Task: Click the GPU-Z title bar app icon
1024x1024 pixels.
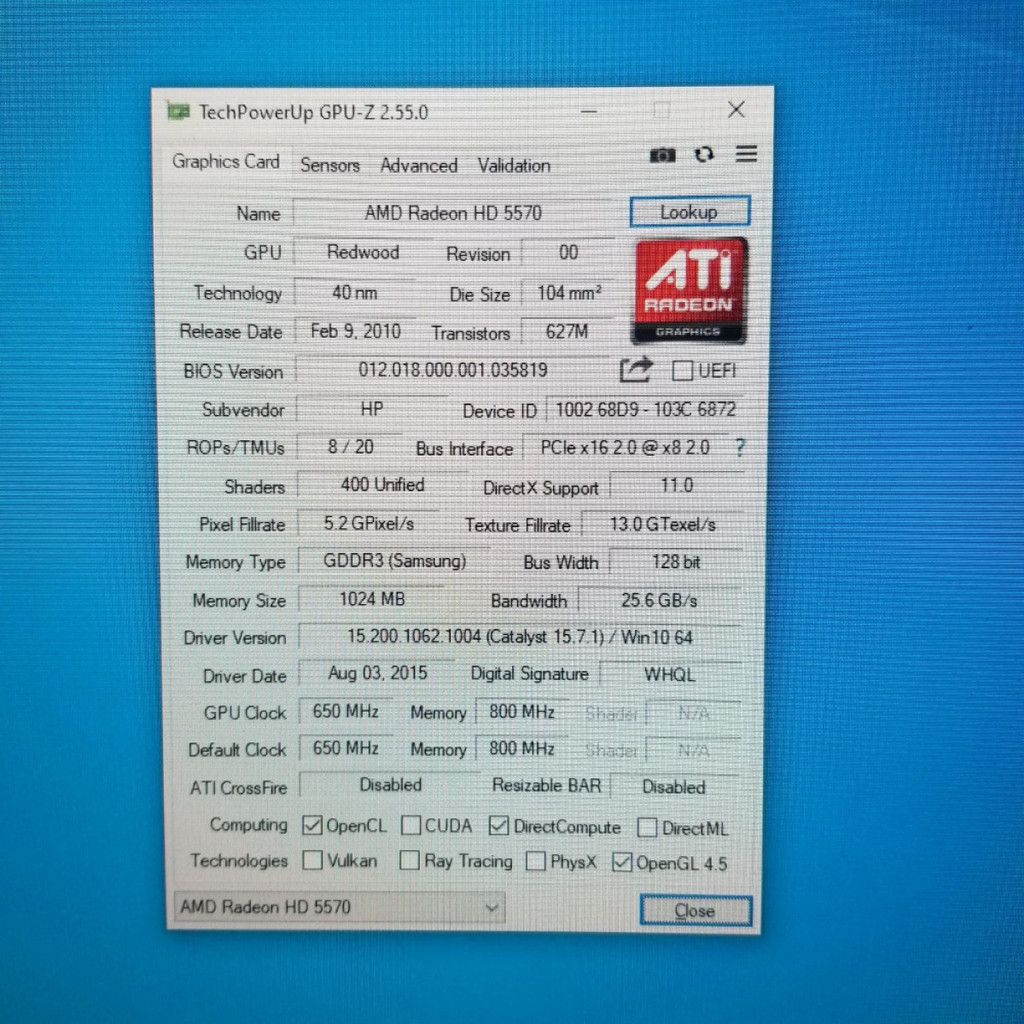Action: tap(178, 112)
